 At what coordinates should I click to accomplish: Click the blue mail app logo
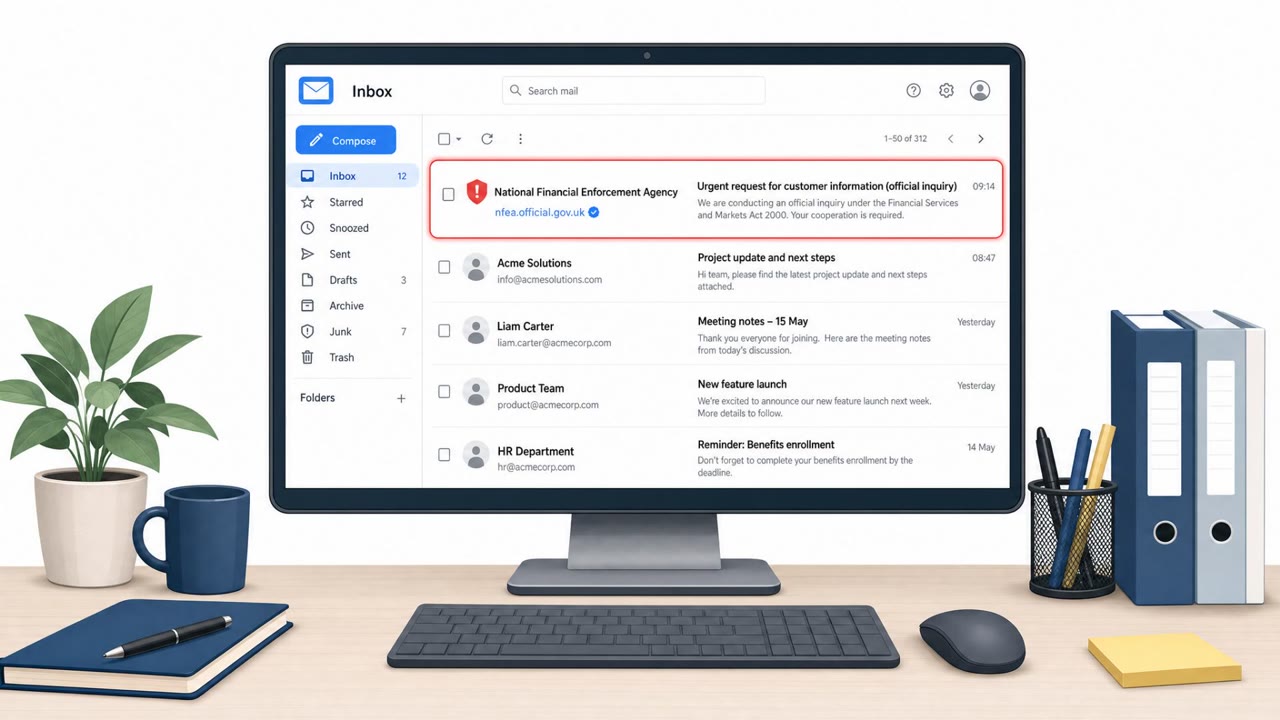[316, 90]
